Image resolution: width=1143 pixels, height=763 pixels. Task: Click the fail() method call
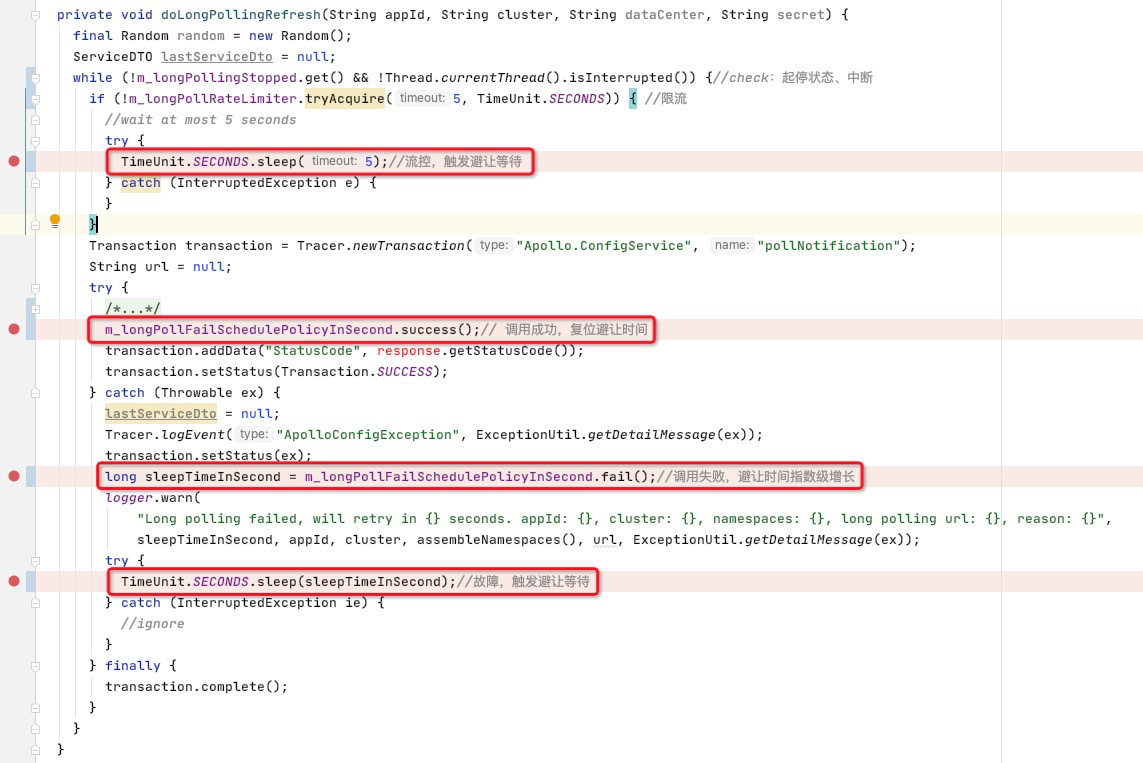tap(624, 477)
